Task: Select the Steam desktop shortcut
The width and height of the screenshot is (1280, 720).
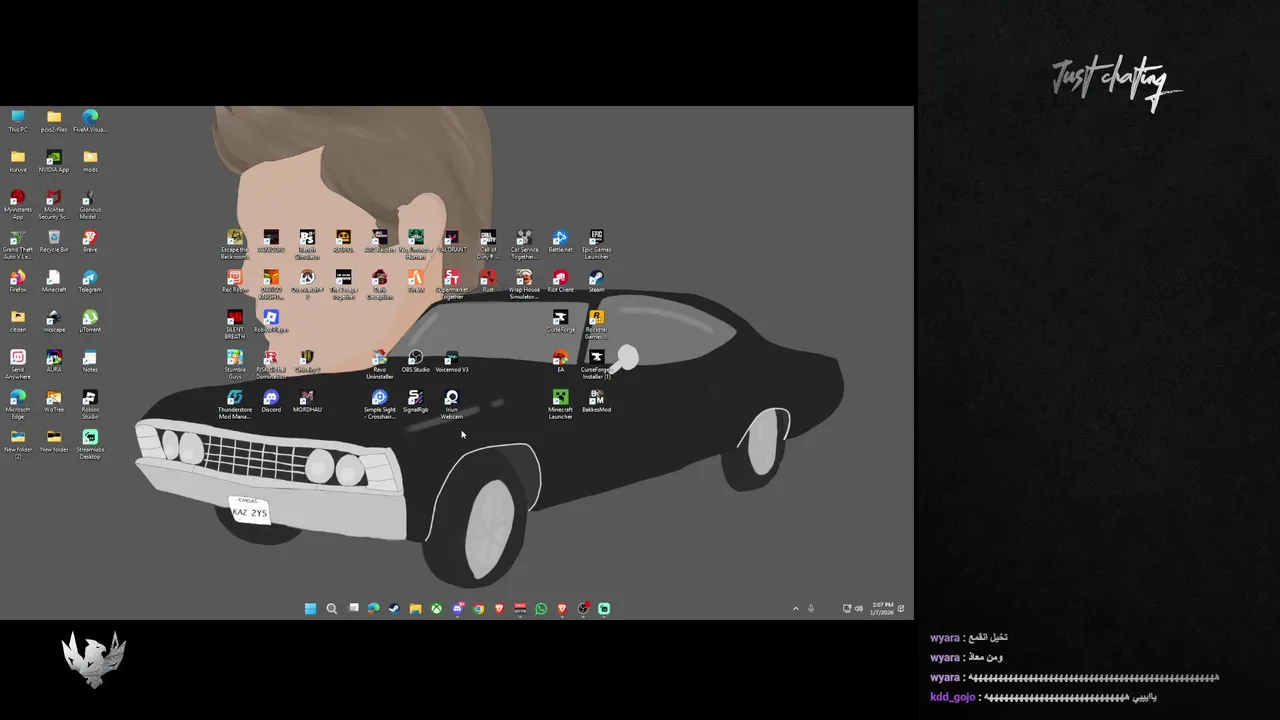Action: click(x=596, y=281)
